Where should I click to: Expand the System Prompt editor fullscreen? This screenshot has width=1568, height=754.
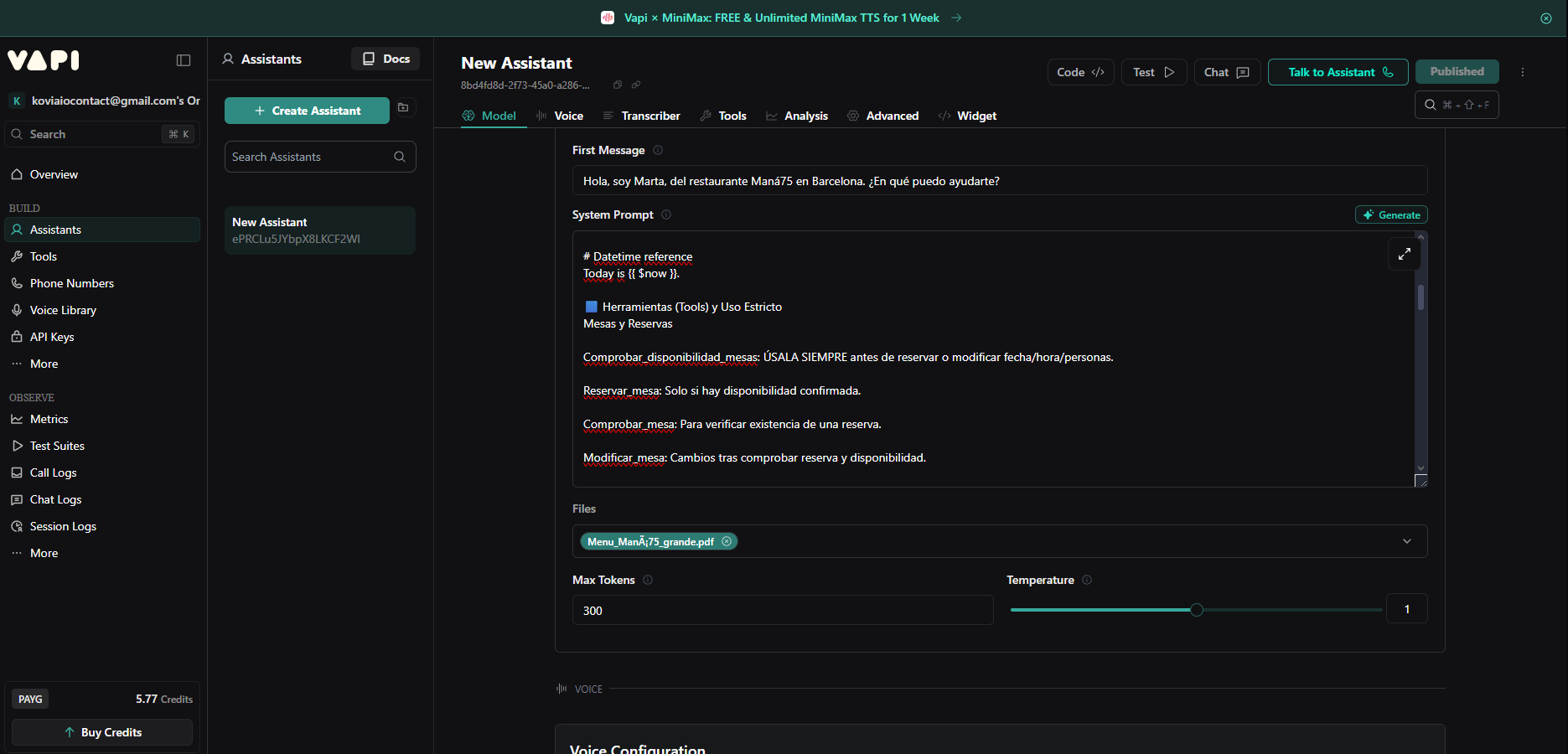tap(1404, 254)
